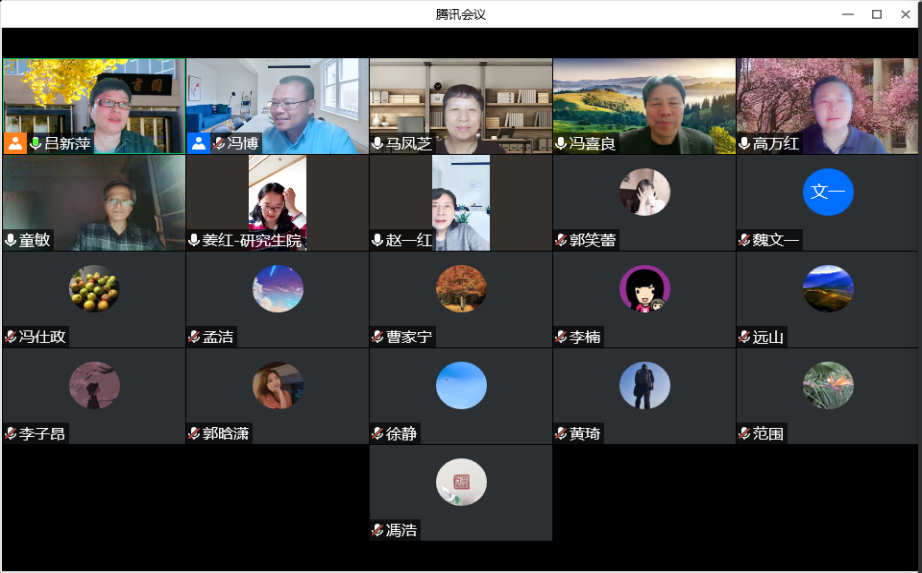Click the 腾讯会议 window title
922x573 pixels.
coord(461,14)
